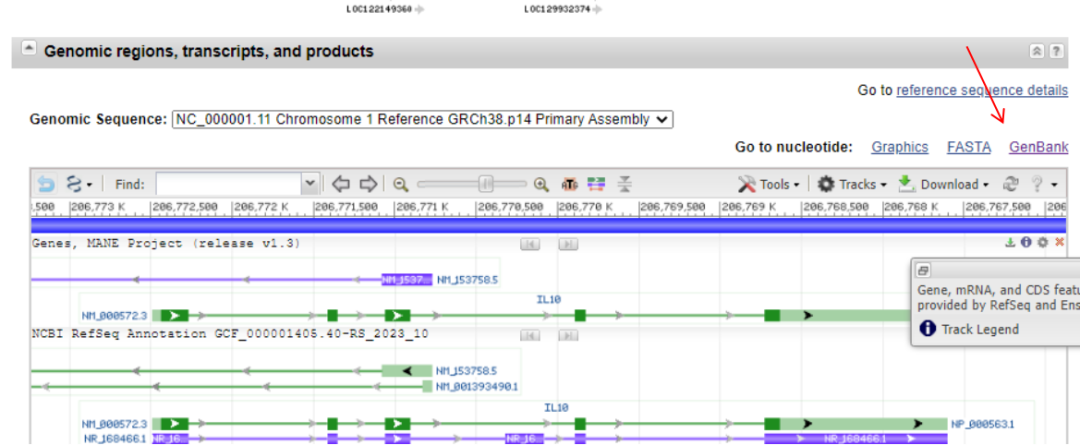Screen dimensions: 1080x445
Task: Click the zoom slider handle
Action: [x=485, y=184]
